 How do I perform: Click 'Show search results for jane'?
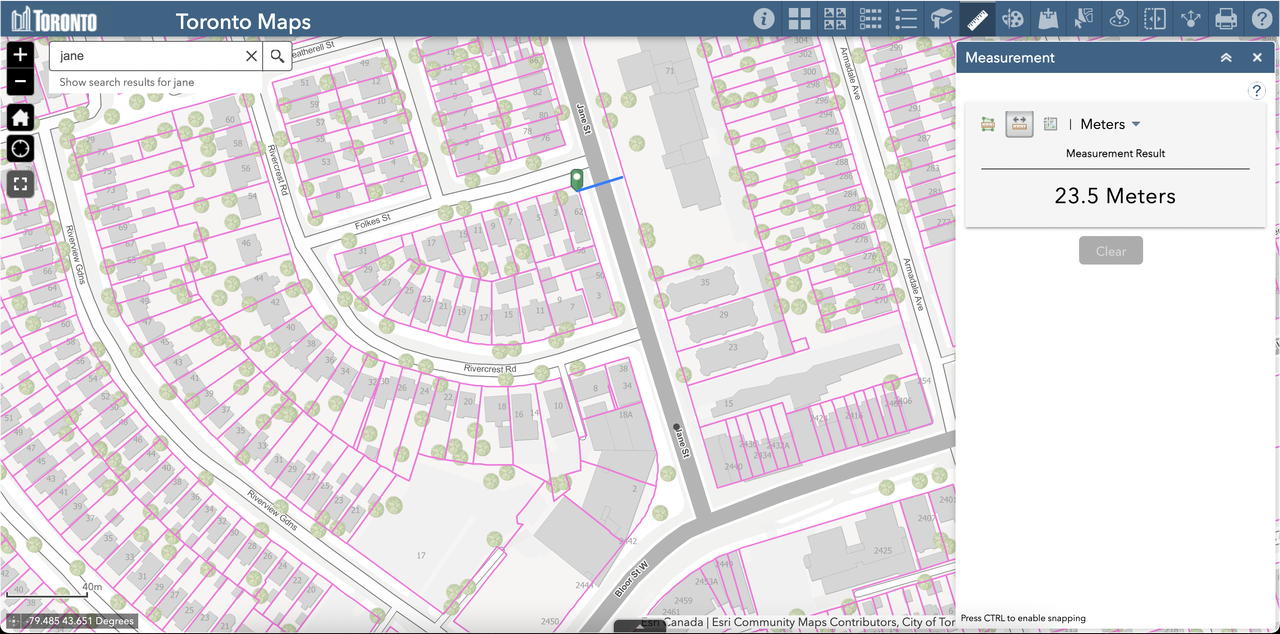127,82
